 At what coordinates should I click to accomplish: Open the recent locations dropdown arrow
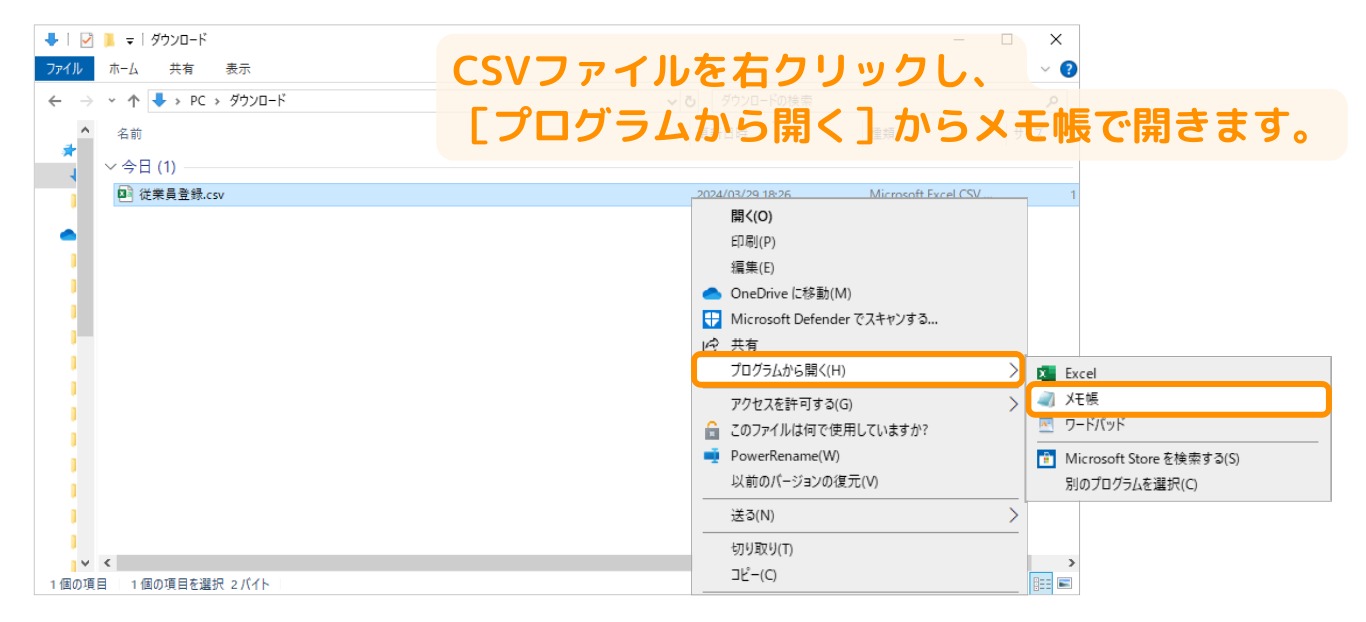[x=111, y=101]
